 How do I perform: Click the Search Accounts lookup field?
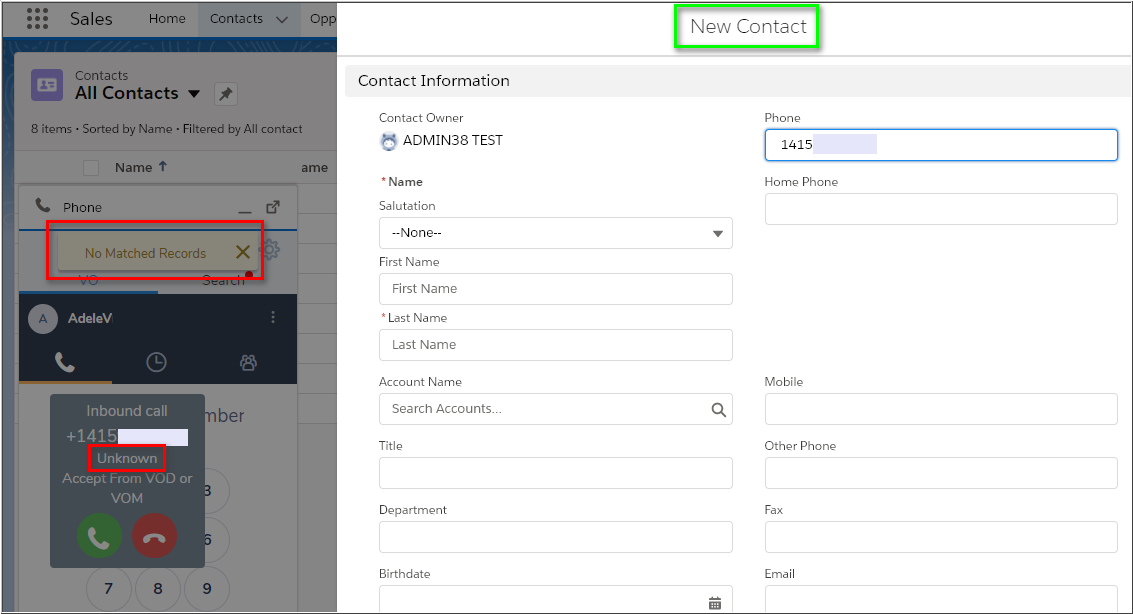pos(545,409)
